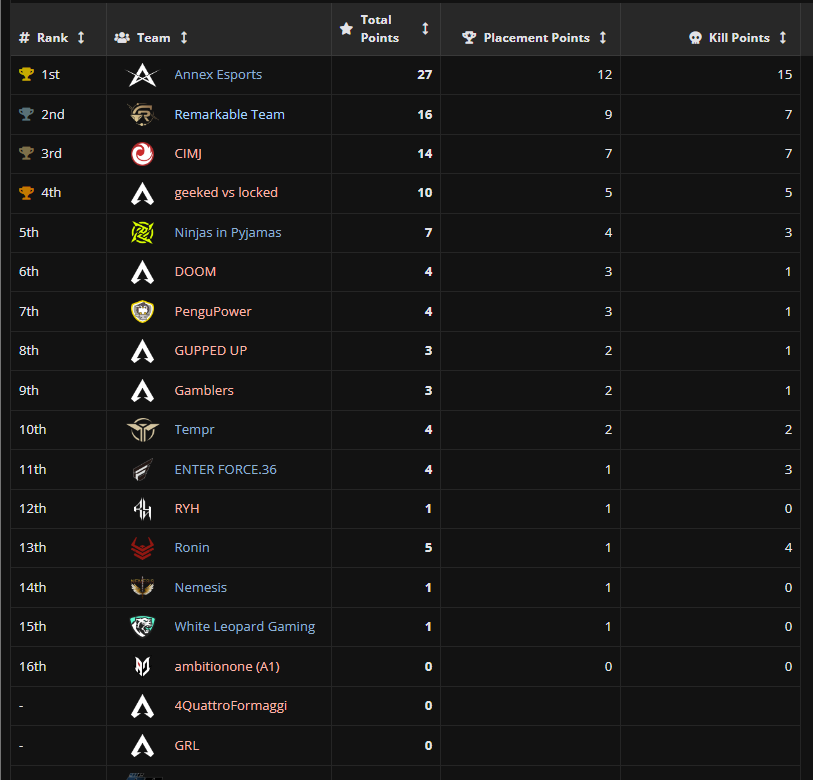Open the geeked vs locked team link

[226, 192]
